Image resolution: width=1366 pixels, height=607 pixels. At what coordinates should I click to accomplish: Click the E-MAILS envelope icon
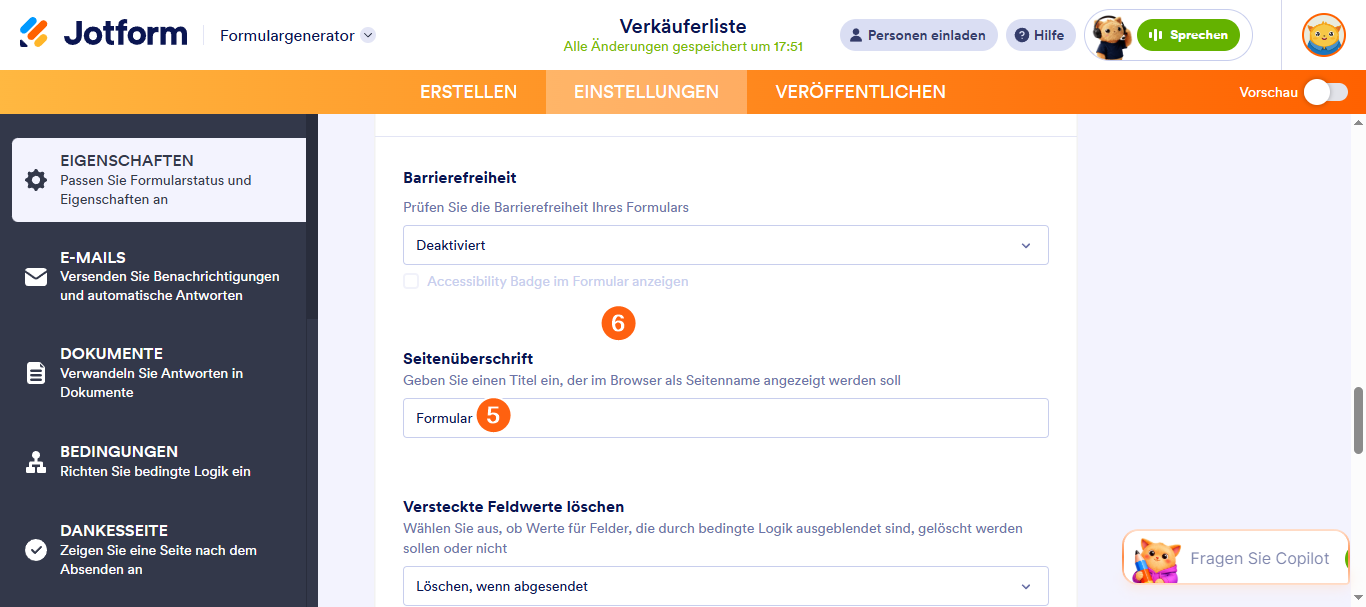pyautogui.click(x=36, y=277)
